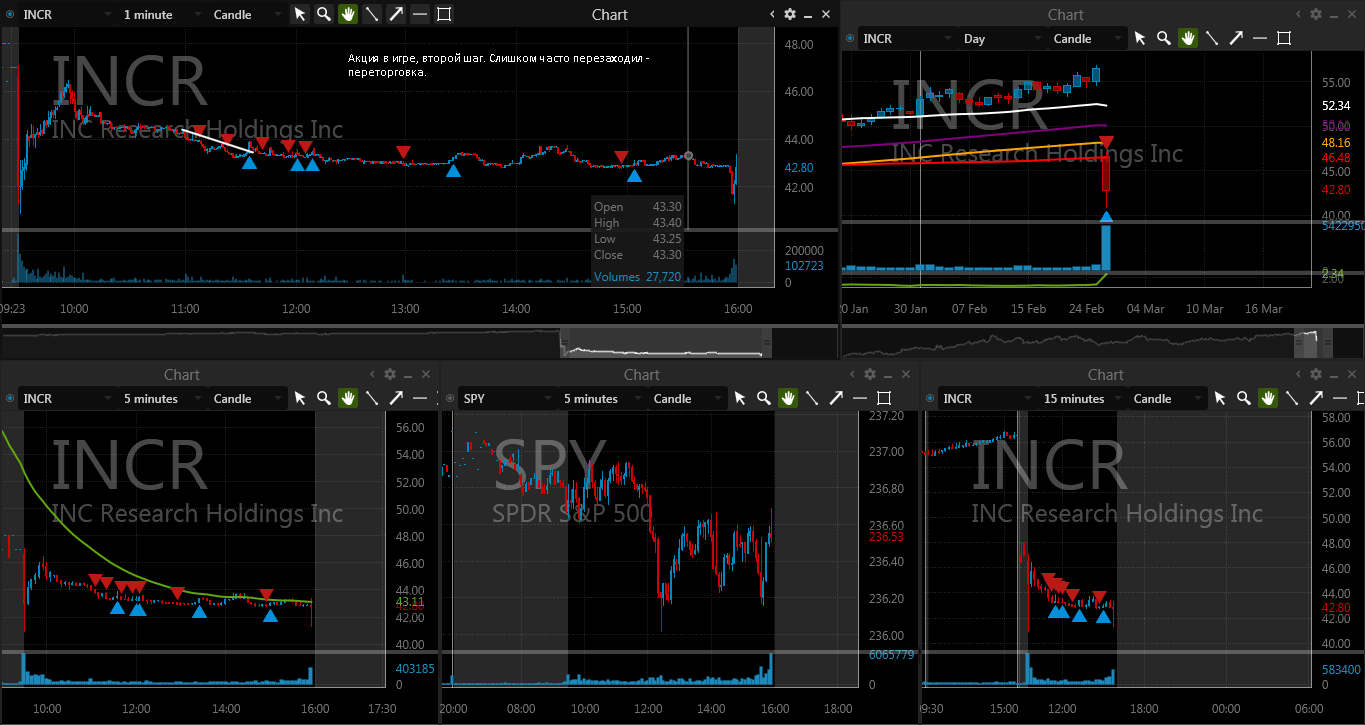Pick the trend line tool in the Day chart
Viewport: 1365px width, 725px height.
1212,38
